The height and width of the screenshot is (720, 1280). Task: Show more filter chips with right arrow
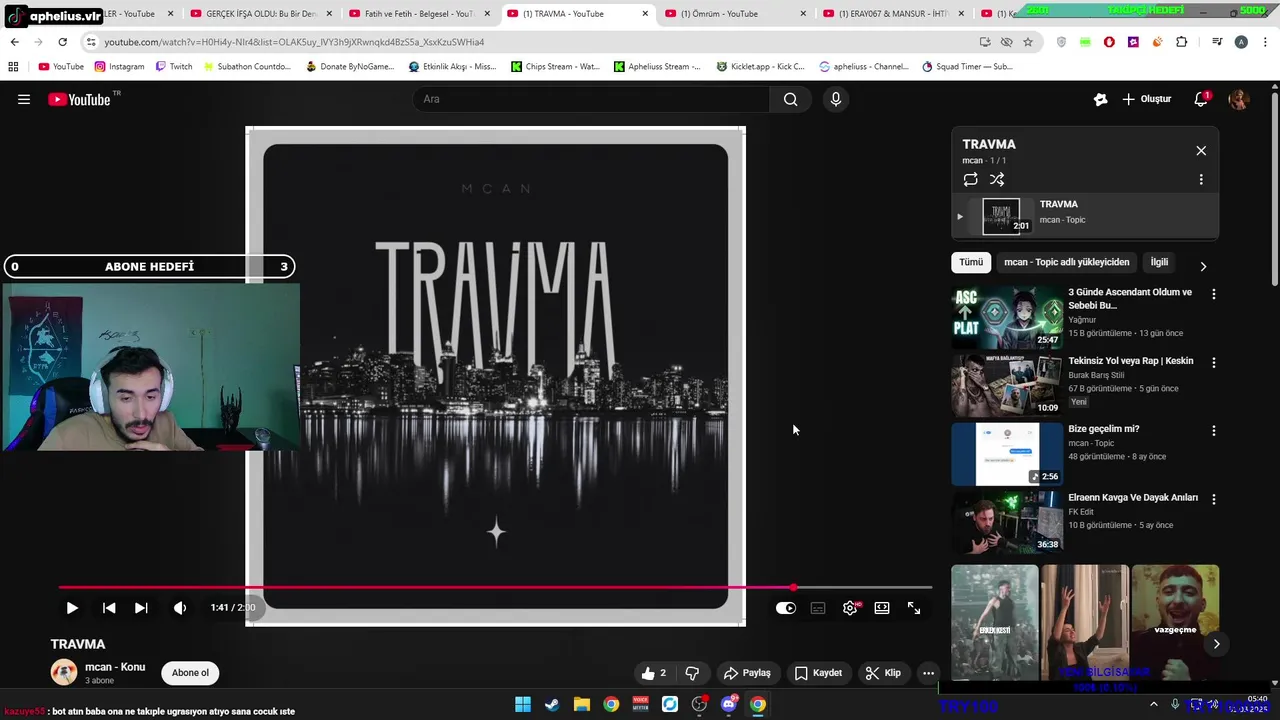(1203, 266)
